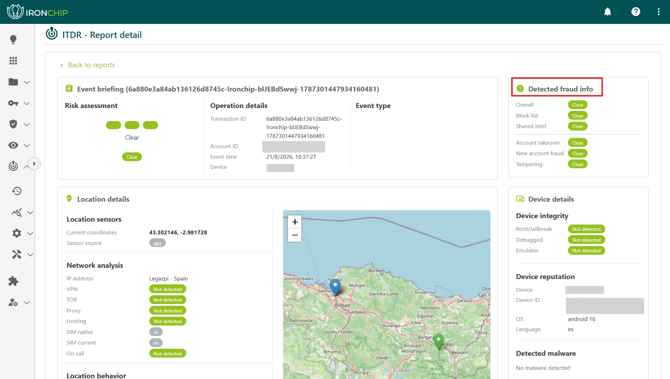
Task: Click the Ironchip logo
Action: pos(38,12)
